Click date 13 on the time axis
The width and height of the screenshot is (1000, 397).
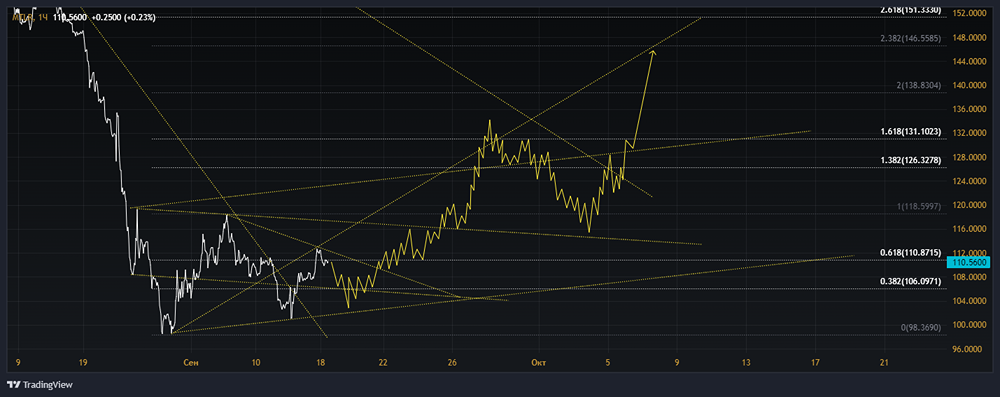pyautogui.click(x=746, y=363)
